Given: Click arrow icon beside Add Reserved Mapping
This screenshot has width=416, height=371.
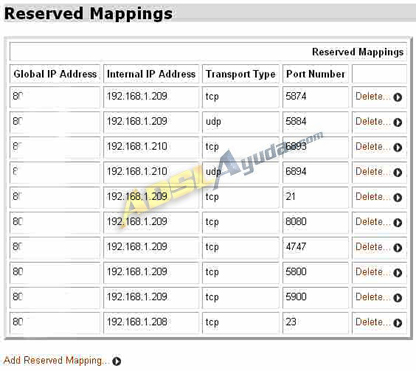Looking at the screenshot, I should tap(117, 361).
